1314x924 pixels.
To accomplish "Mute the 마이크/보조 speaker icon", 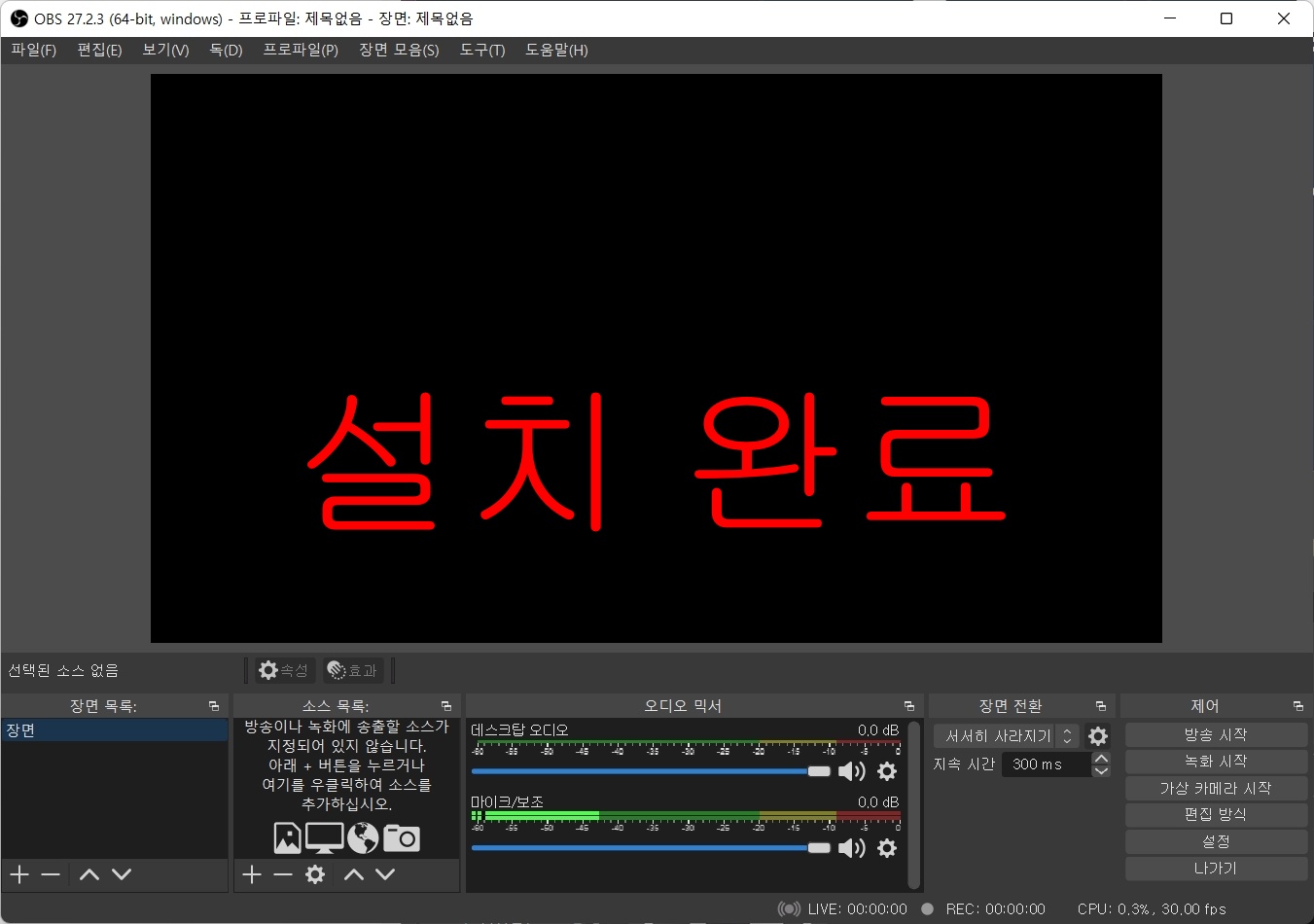I will coord(852,848).
